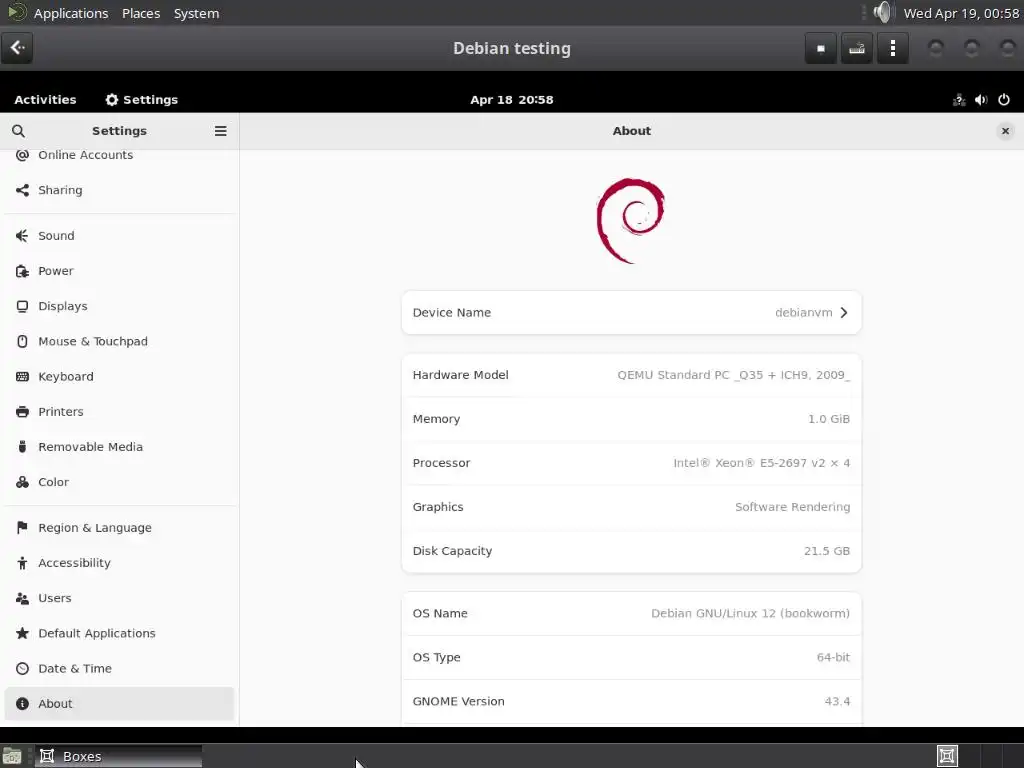Screen dimensions: 1024x768
Task: Open Mouse & Touchpad settings
Action: click(120, 342)
